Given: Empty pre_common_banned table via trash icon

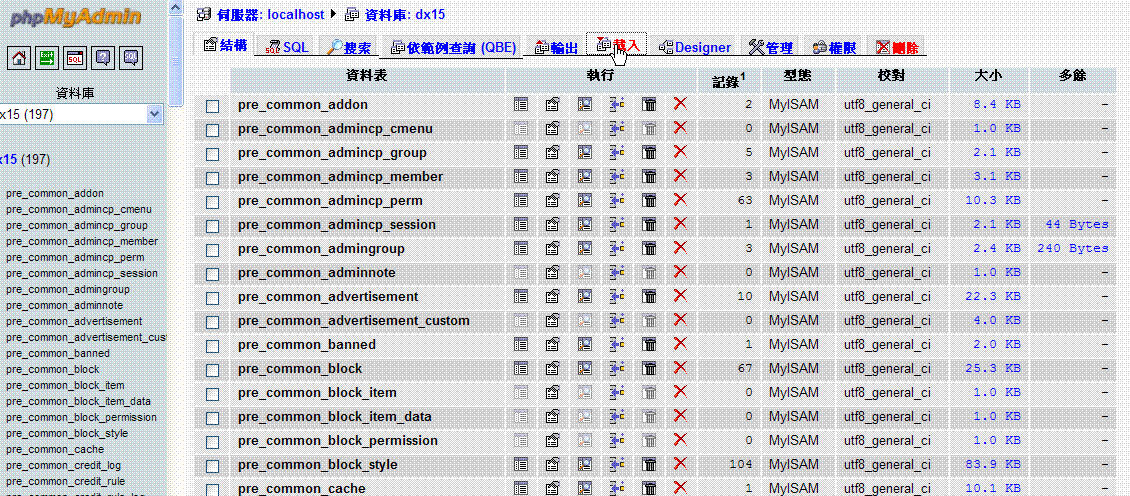Looking at the screenshot, I should point(649,344).
